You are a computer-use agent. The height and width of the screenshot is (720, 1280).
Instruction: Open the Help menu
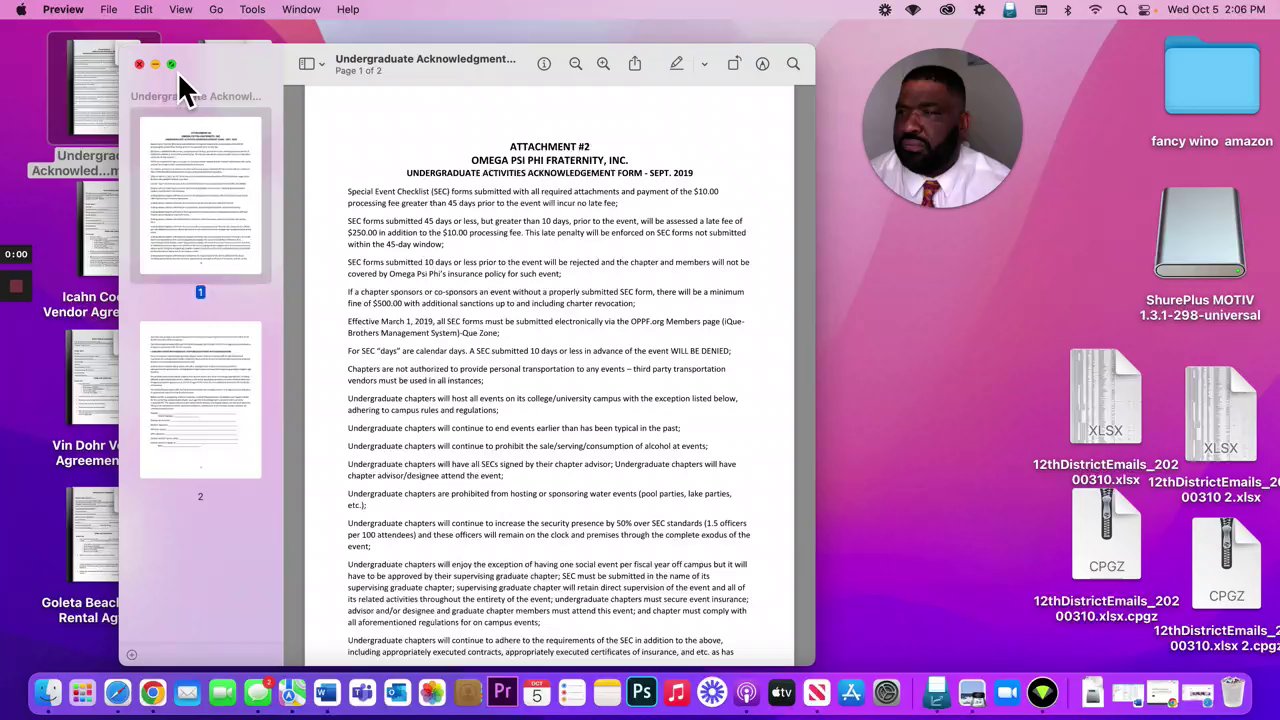[x=348, y=10]
